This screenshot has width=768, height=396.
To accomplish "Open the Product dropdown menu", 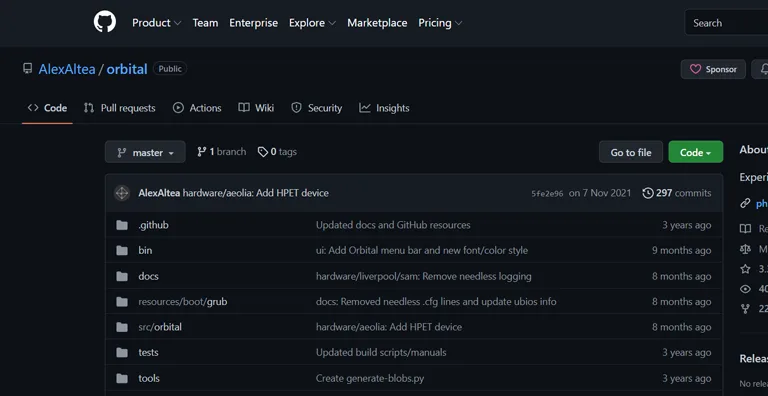I will point(156,23).
